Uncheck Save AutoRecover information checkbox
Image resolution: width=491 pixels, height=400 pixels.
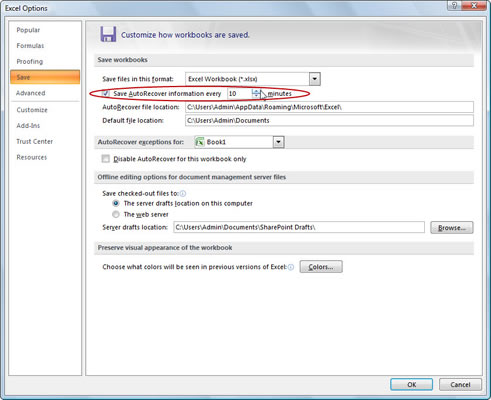(x=106, y=93)
